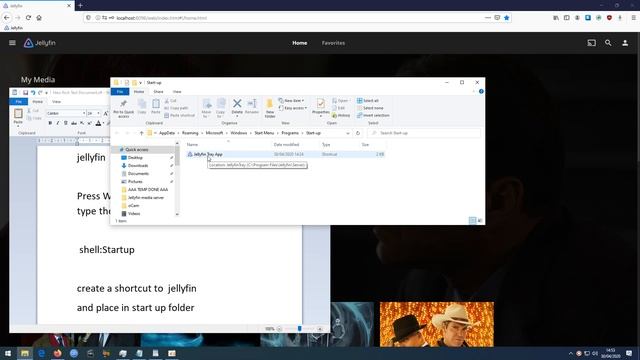Open the New item dropdown
This screenshot has width=640, height=360.
291,100
